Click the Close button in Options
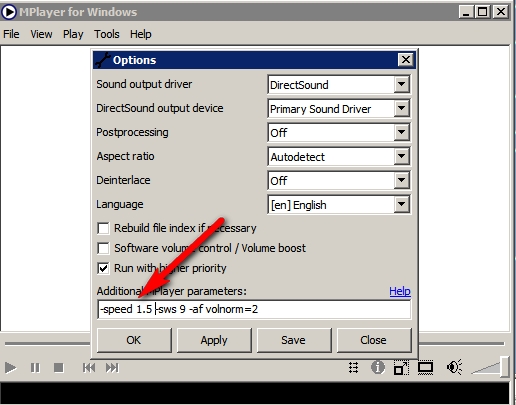This screenshot has width=516, height=405. pos(374,340)
